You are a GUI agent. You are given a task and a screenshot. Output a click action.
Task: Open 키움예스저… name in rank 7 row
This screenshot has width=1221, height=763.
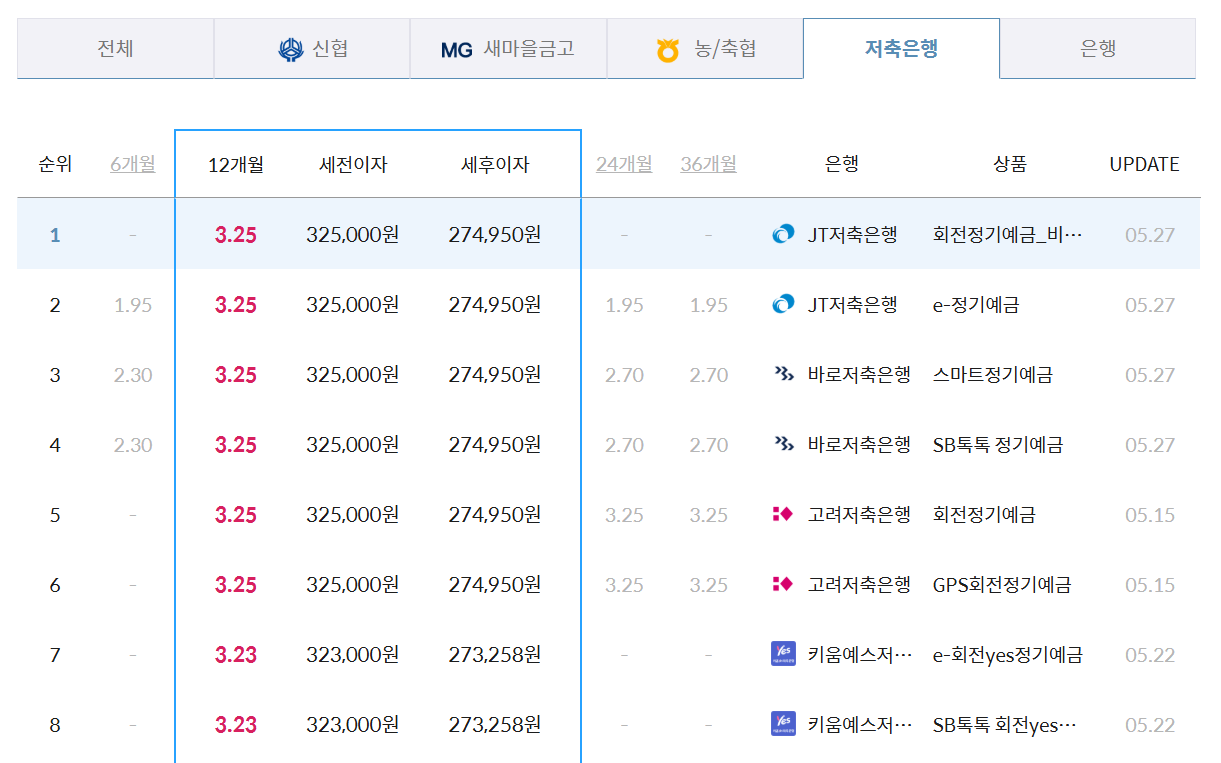pos(860,654)
